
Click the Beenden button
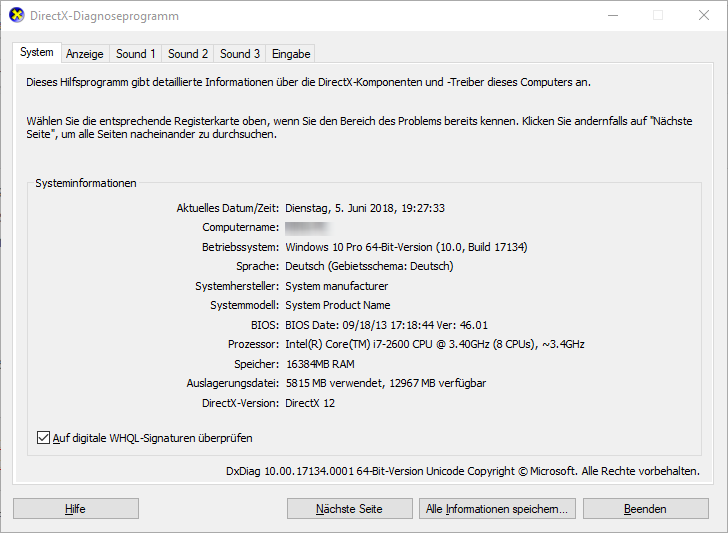(x=646, y=509)
